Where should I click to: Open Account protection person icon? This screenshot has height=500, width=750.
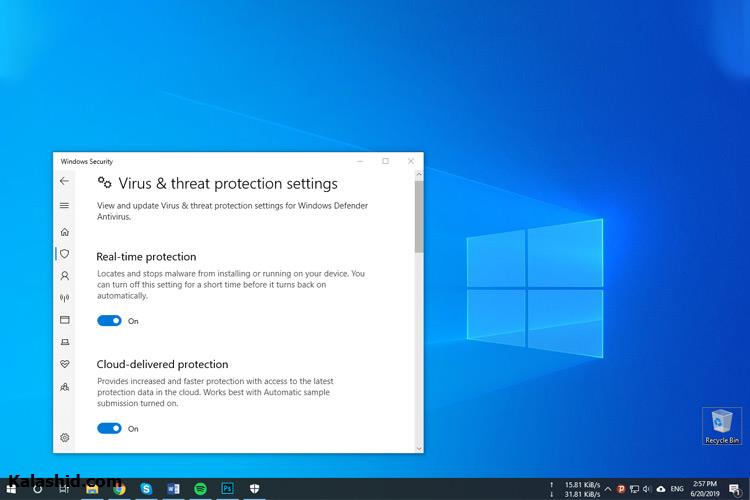(x=65, y=276)
